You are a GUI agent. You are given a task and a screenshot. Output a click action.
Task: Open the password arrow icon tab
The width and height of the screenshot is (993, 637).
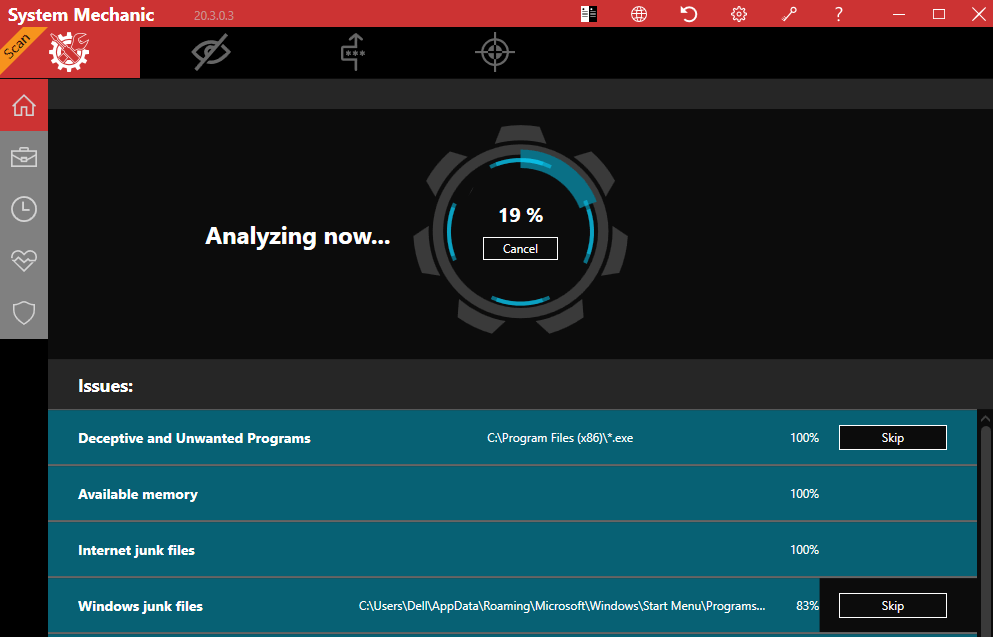pos(352,52)
